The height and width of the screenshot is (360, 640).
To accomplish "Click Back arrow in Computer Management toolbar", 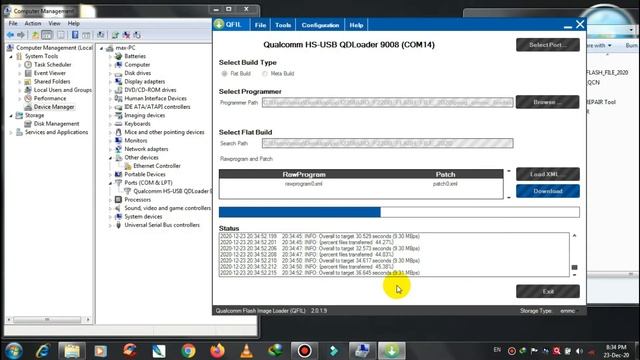I will 10,35.
